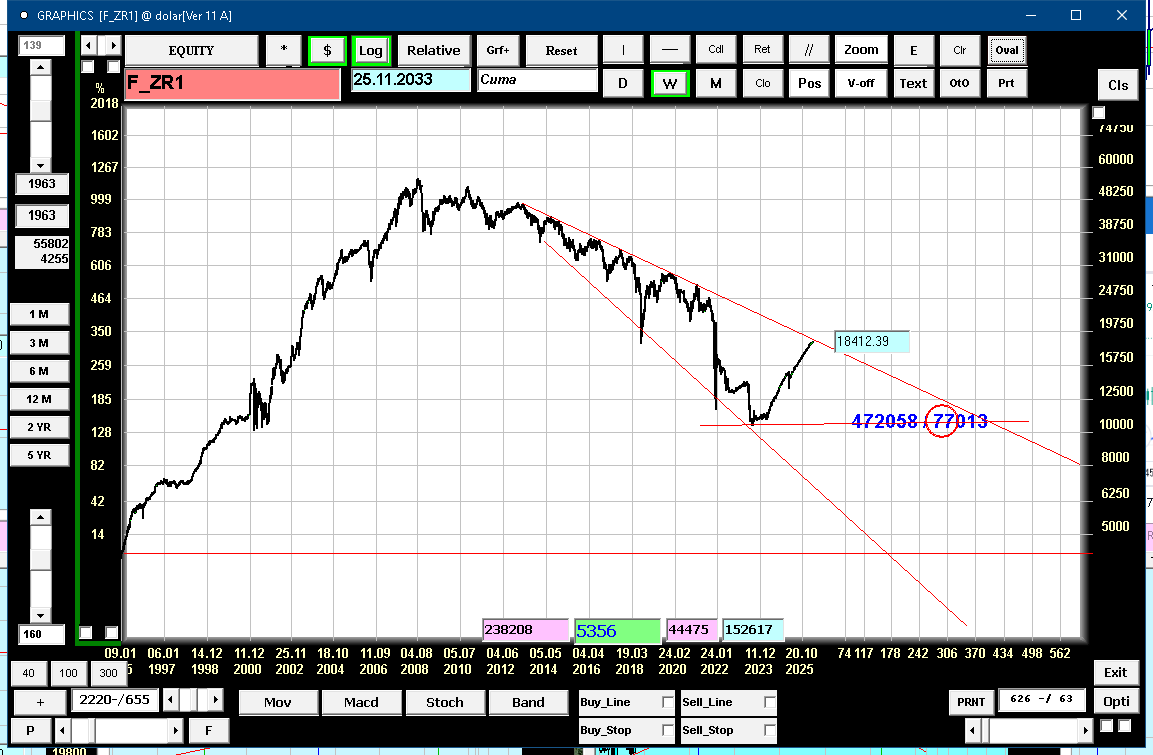Select the Oval drawing tool

pyautogui.click(x=1006, y=50)
